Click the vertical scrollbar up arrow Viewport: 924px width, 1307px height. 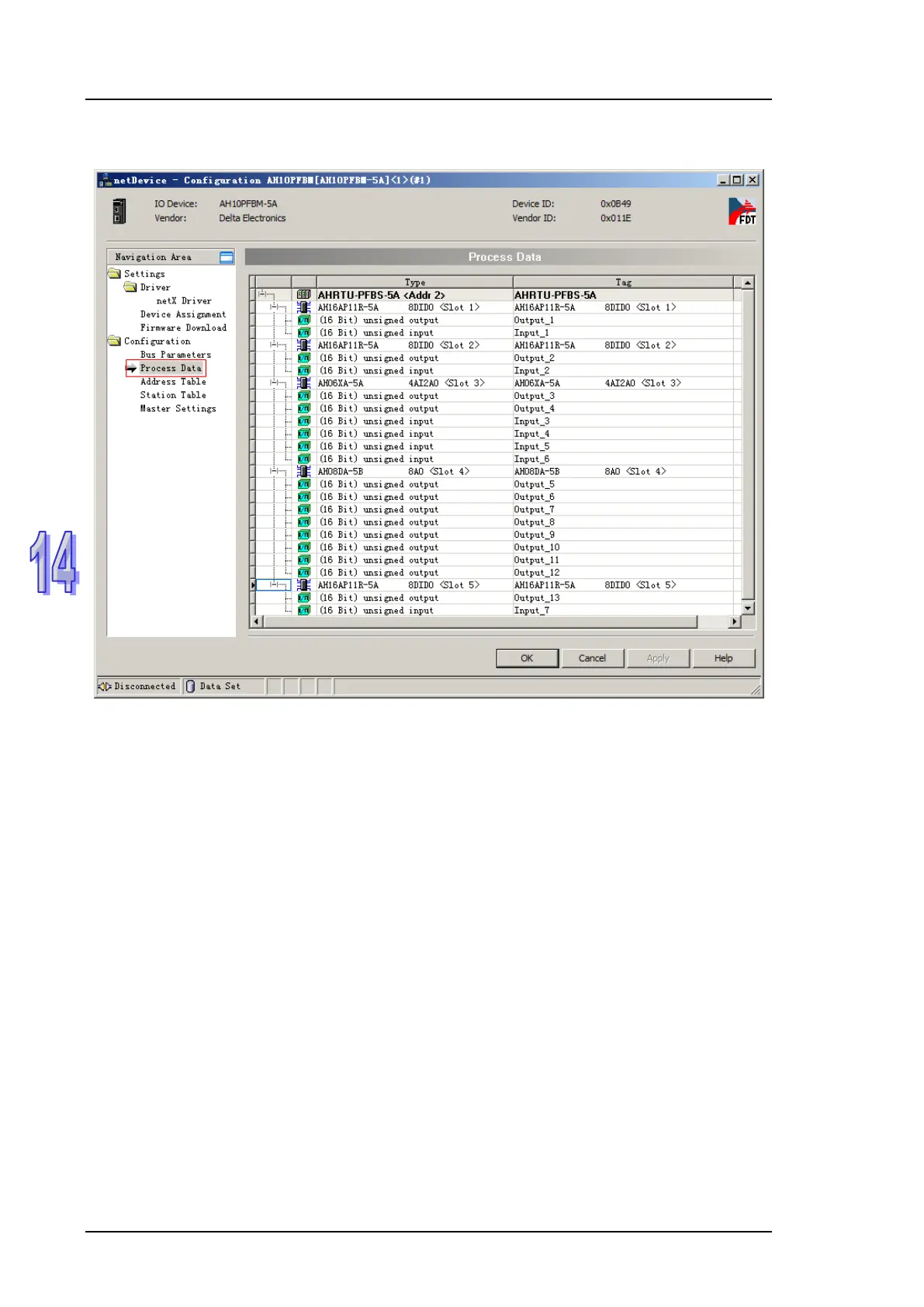point(748,283)
